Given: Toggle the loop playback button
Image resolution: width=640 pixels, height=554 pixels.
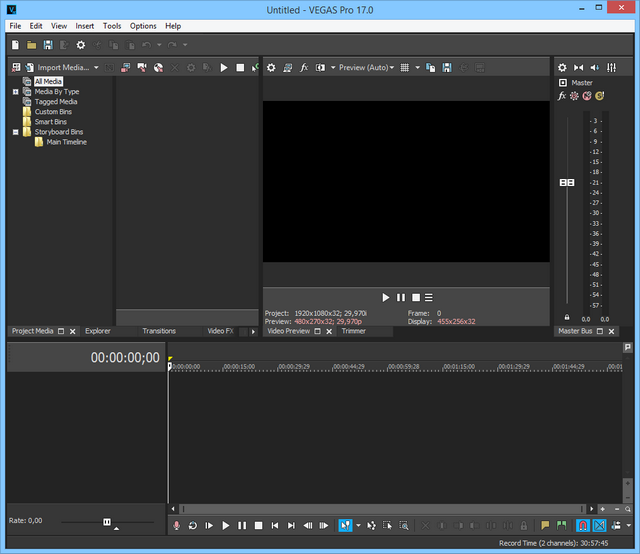Looking at the screenshot, I should point(193,525).
